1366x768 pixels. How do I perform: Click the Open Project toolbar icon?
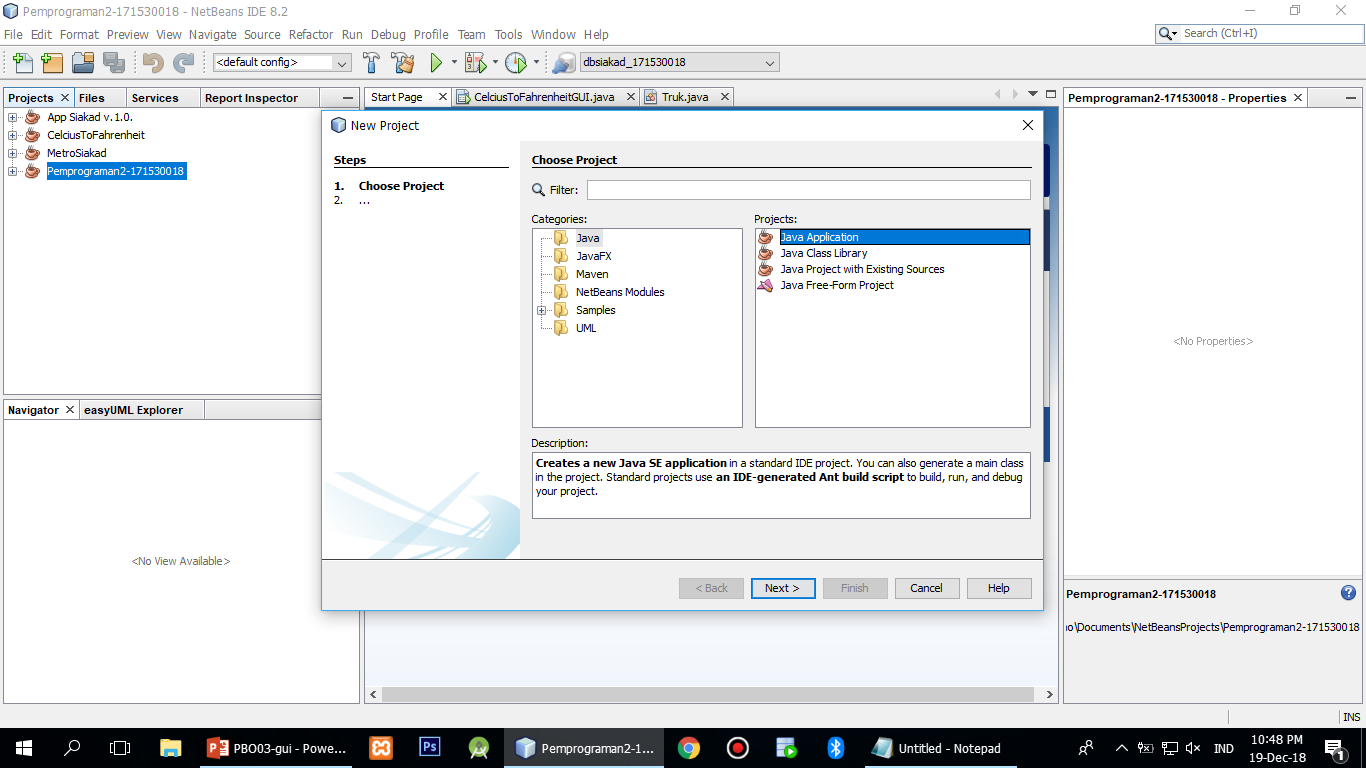[x=83, y=62]
